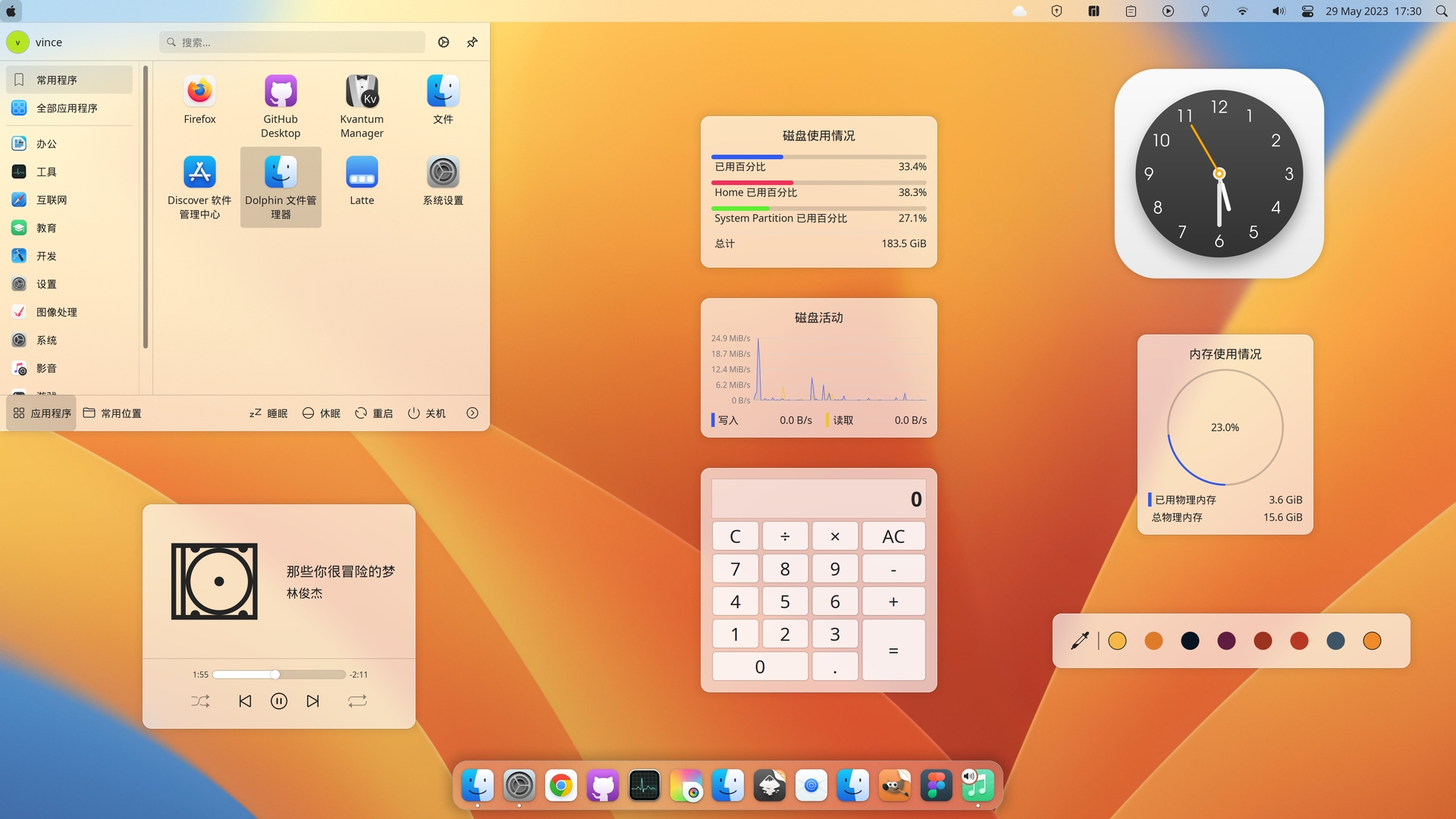Screen dimensions: 1456x819
Task: Open the 影音 category
Action: (x=70, y=369)
